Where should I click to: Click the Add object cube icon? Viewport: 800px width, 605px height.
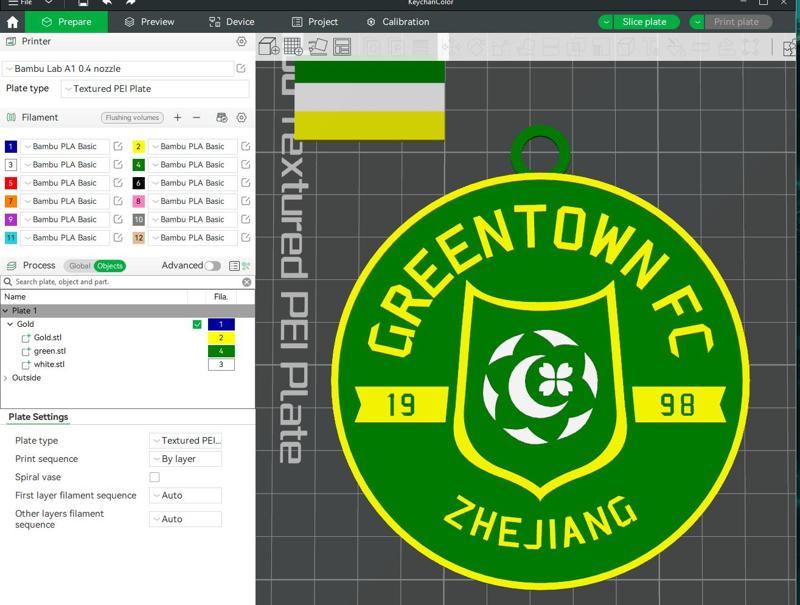click(x=268, y=46)
